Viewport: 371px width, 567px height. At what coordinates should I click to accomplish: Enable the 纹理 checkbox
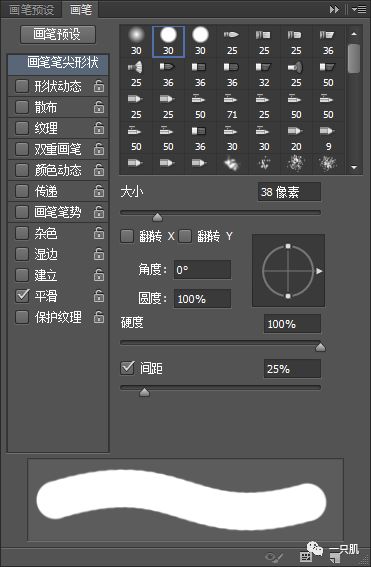point(22,128)
